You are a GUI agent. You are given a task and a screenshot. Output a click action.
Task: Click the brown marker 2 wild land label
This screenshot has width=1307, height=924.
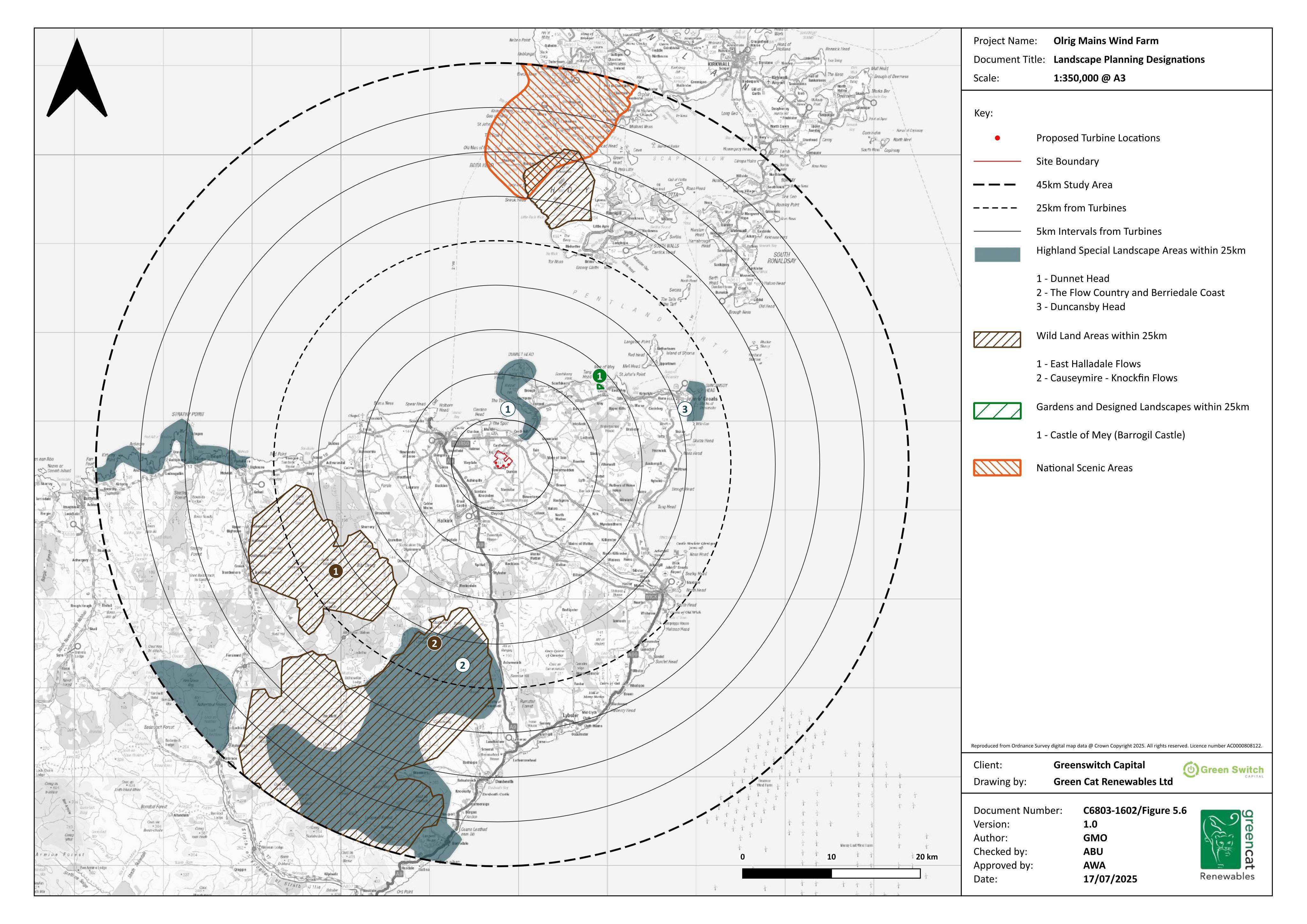pyautogui.click(x=434, y=643)
